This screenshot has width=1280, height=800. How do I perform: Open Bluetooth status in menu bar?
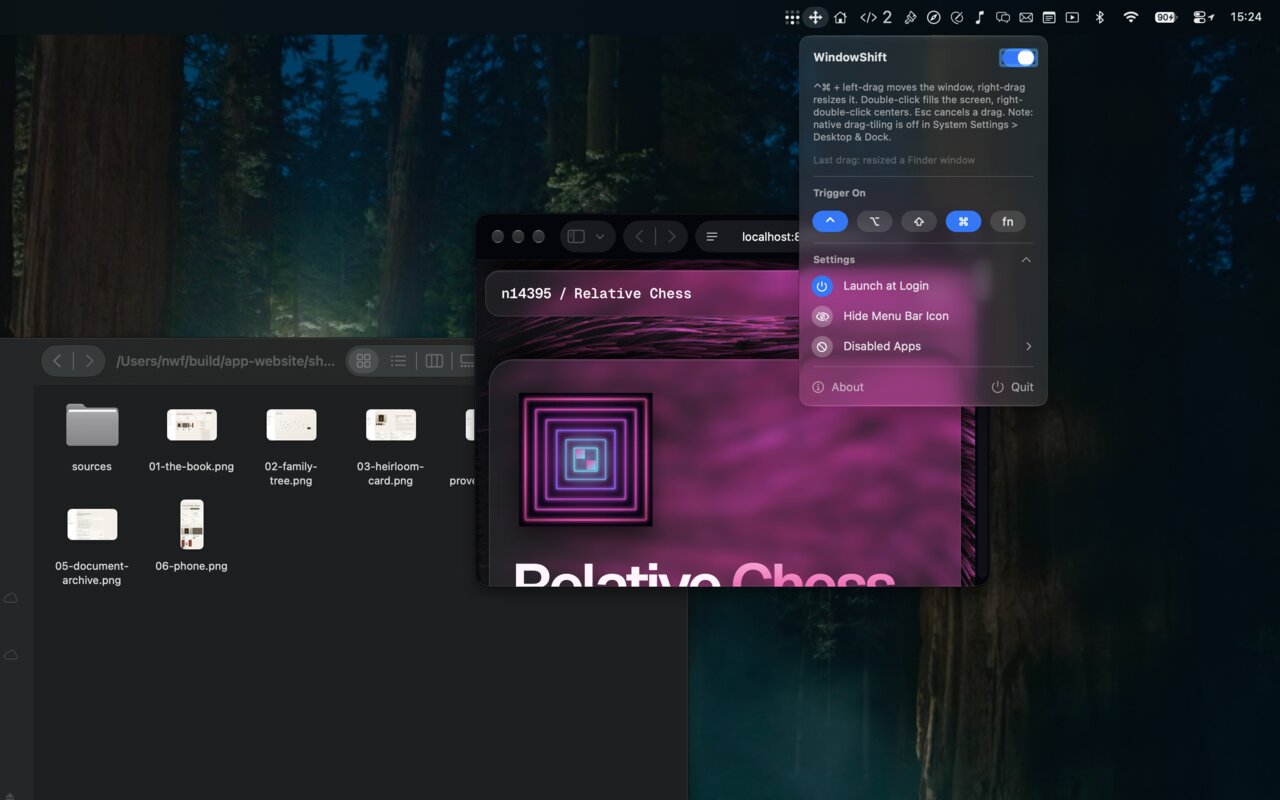coord(1099,17)
